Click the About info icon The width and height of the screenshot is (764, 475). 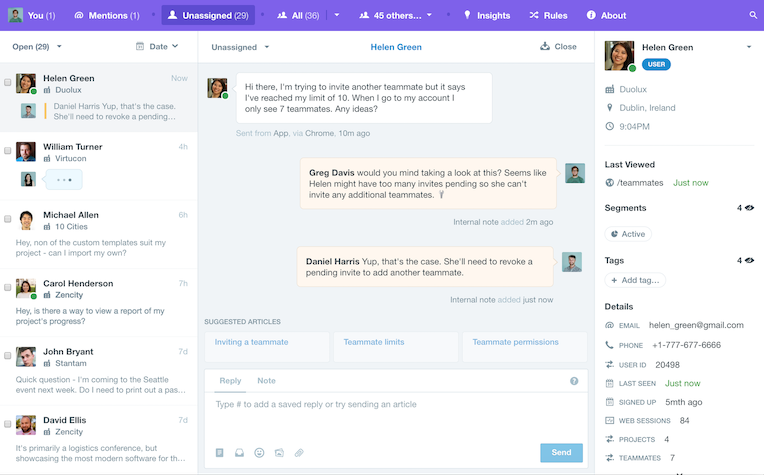click(x=591, y=15)
